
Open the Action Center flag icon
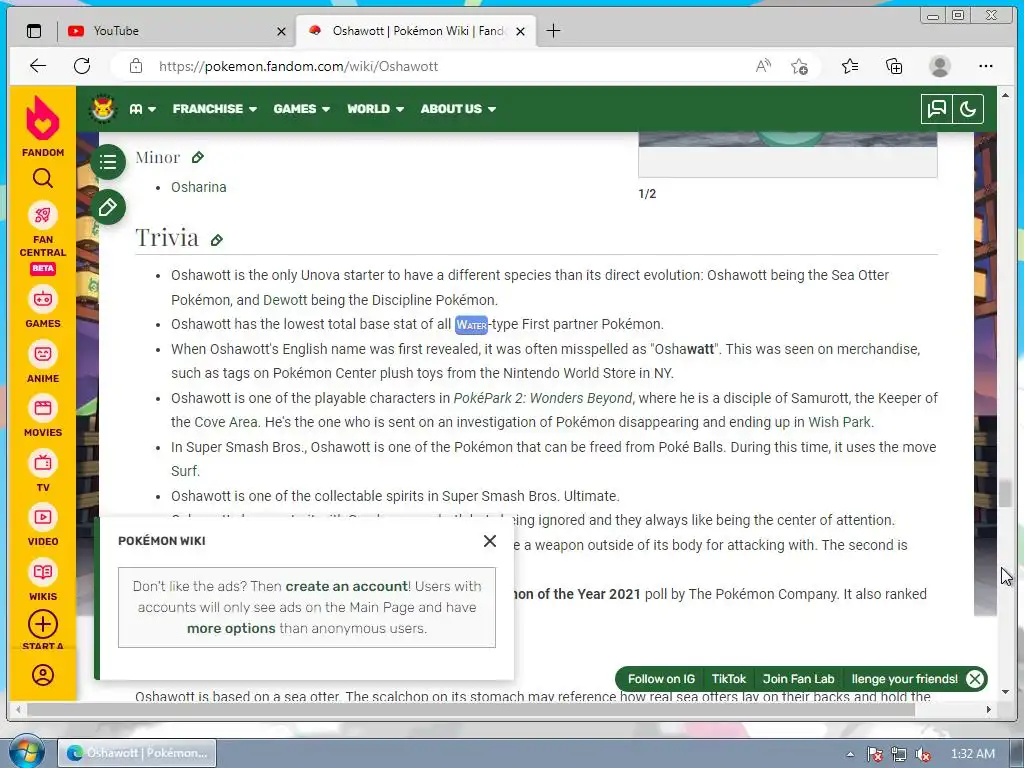[x=874, y=754]
